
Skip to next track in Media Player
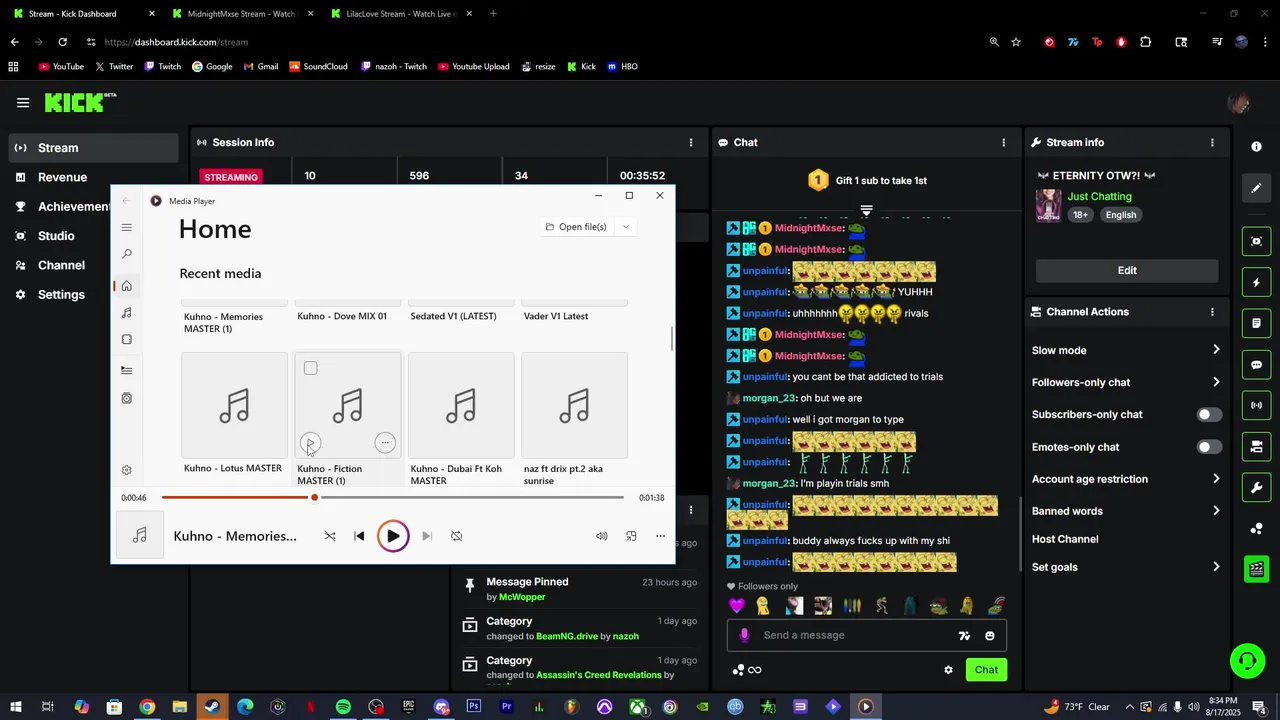point(427,536)
